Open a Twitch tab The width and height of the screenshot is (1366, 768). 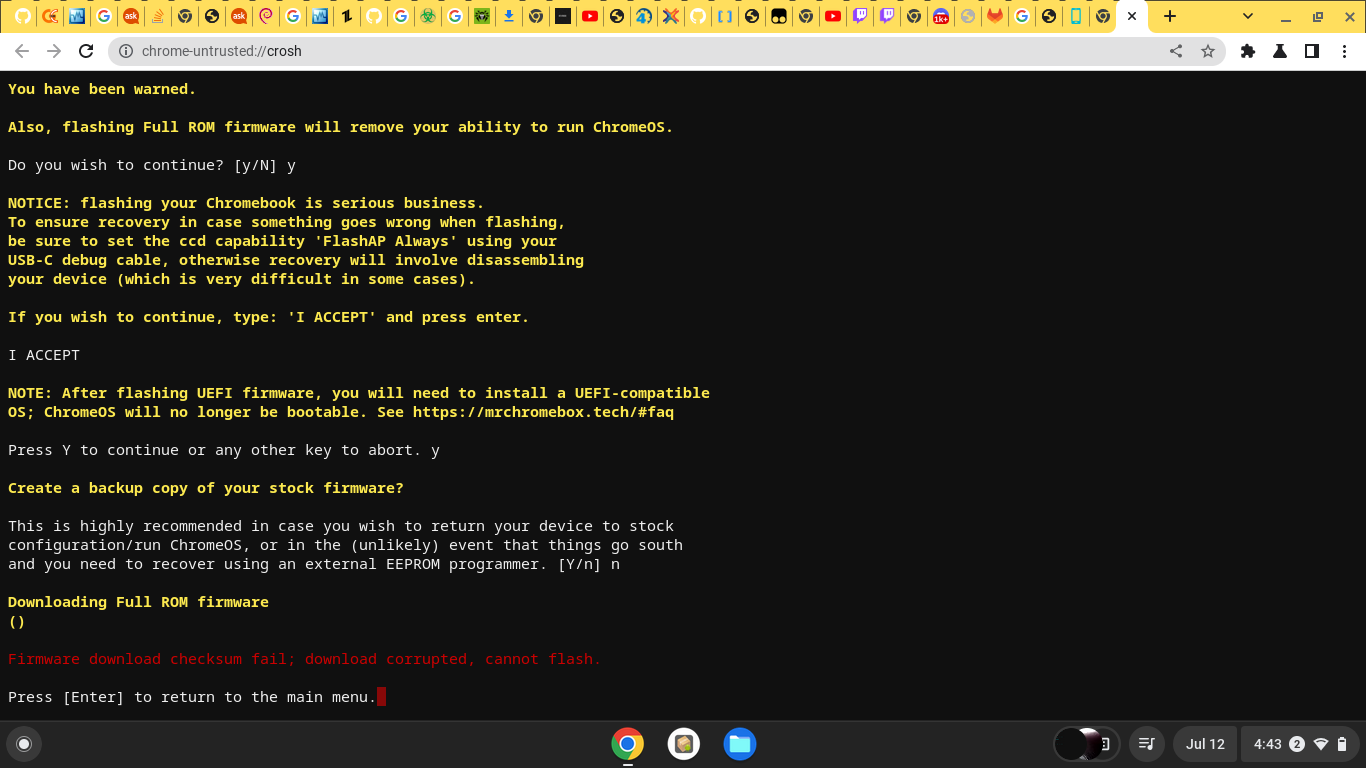click(x=858, y=16)
